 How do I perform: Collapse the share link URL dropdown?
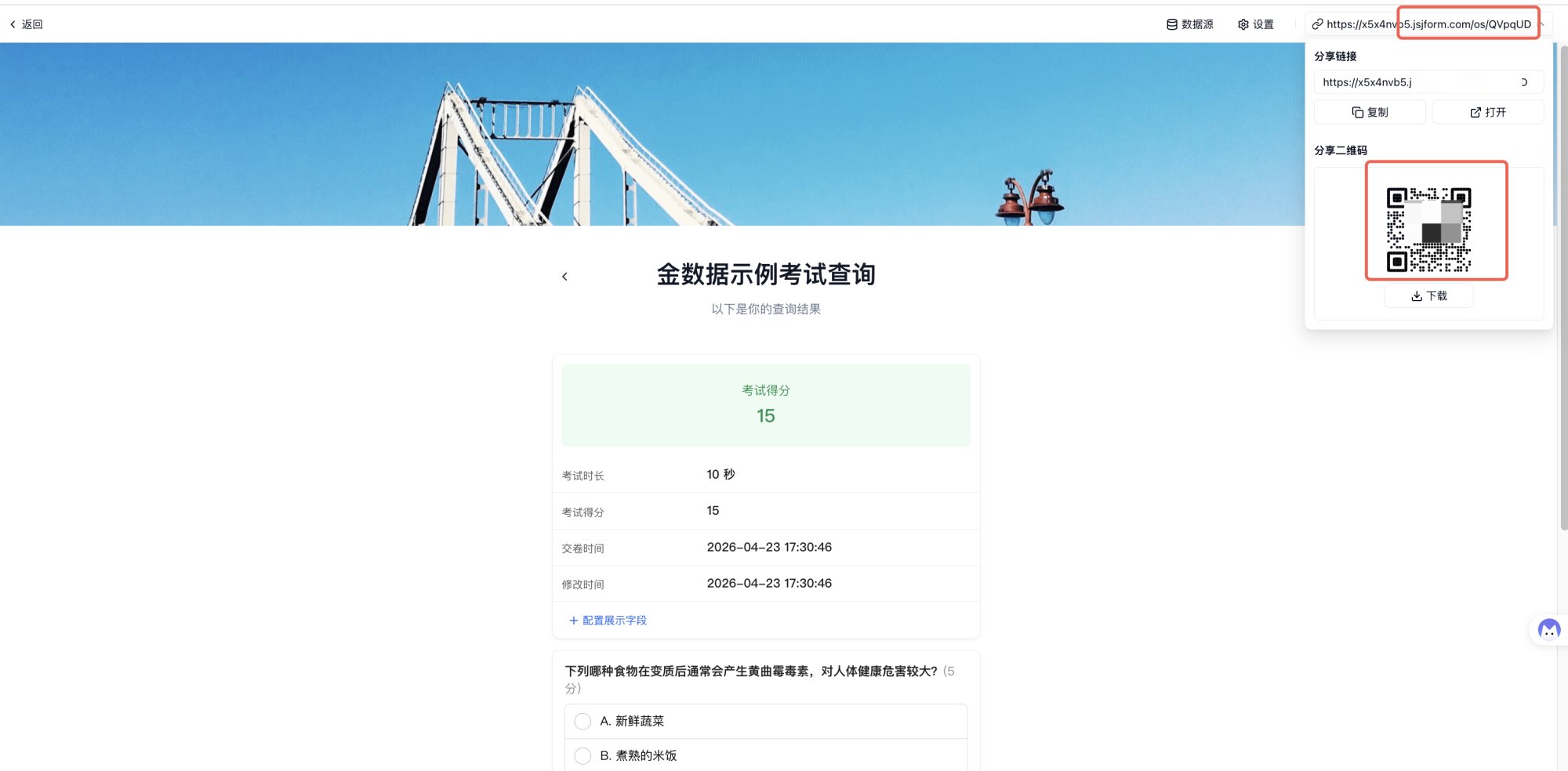[1542, 24]
